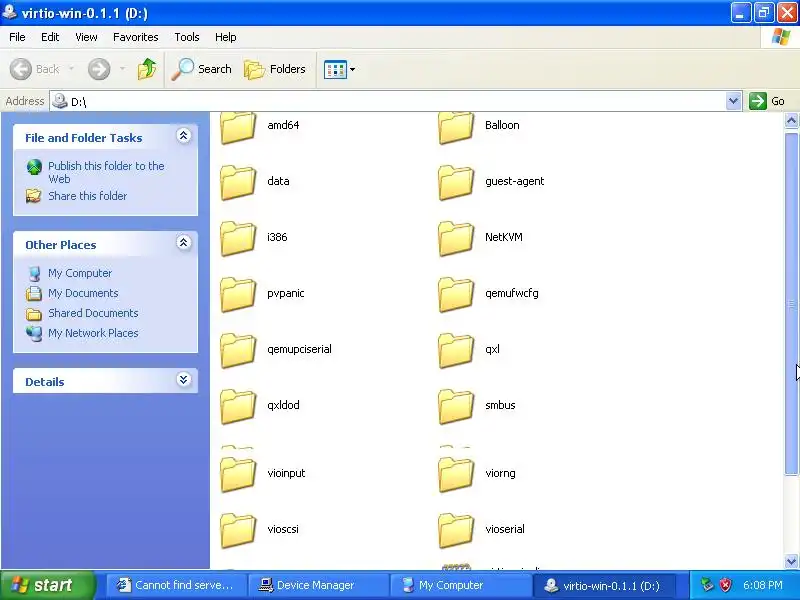Select the guest-agent folder icon
Screen dimensions: 800x600
456,182
